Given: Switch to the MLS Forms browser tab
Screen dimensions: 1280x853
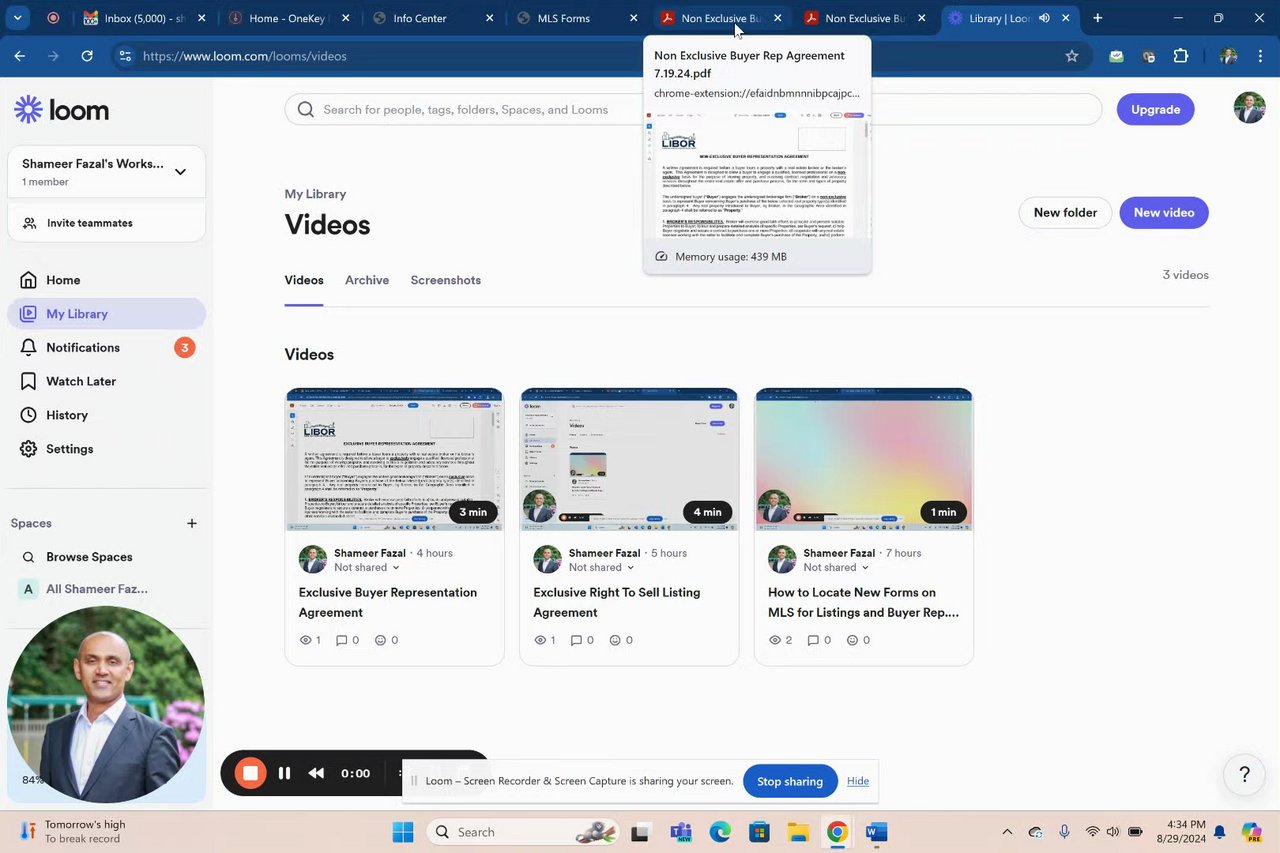Looking at the screenshot, I should (x=578, y=18).
